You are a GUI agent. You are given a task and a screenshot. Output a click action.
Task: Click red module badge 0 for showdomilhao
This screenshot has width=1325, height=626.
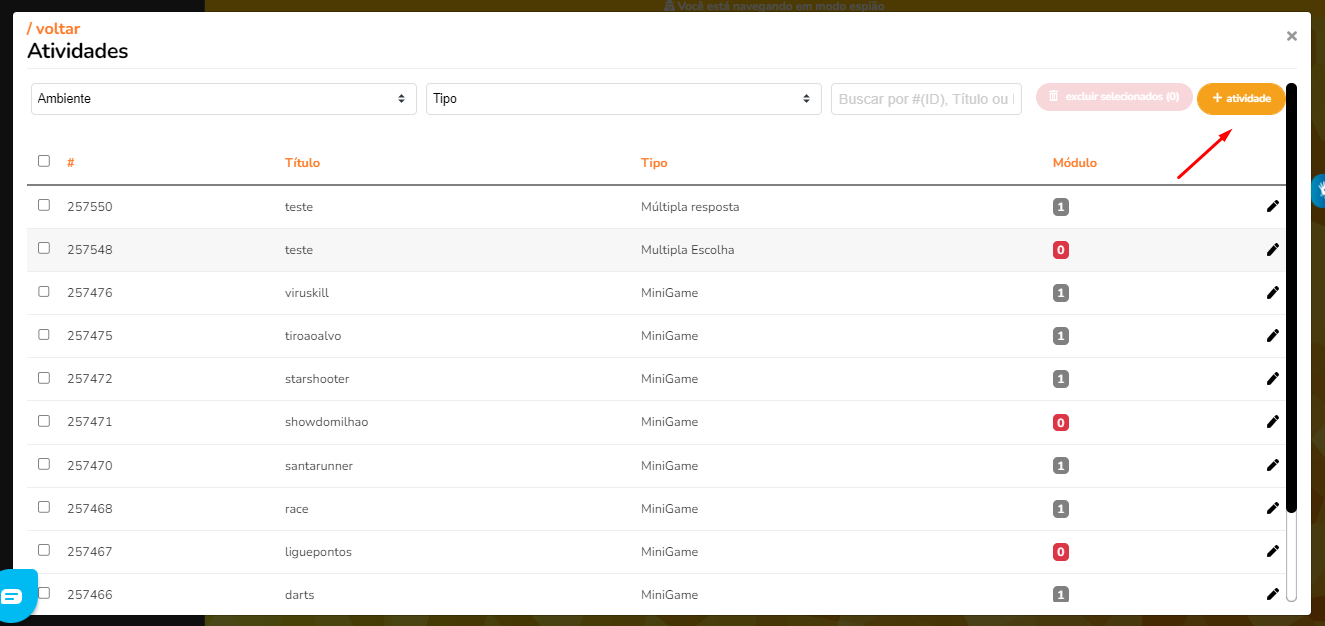point(1061,422)
